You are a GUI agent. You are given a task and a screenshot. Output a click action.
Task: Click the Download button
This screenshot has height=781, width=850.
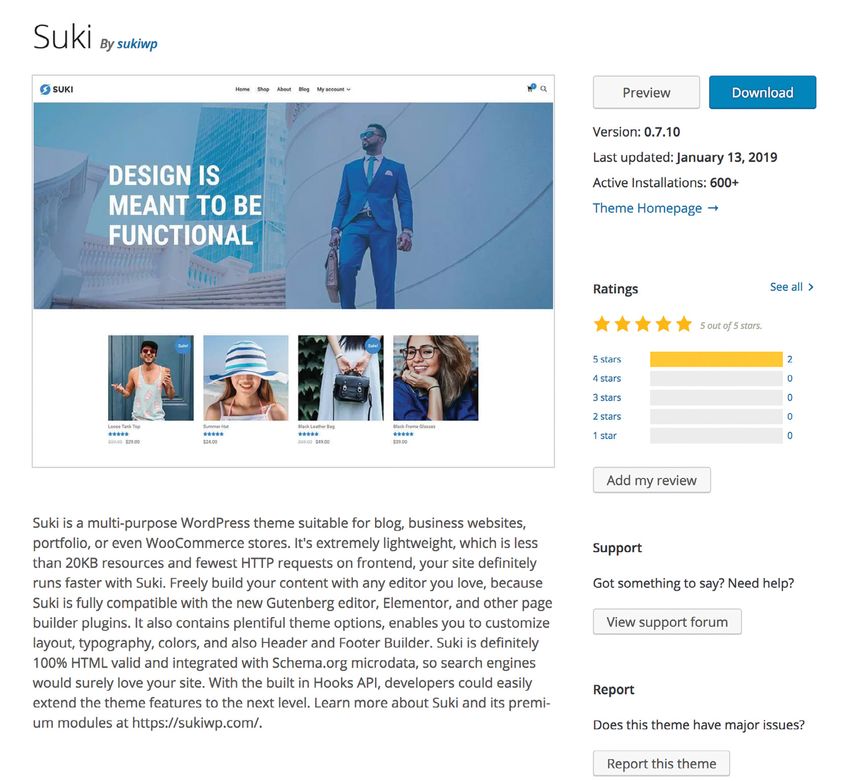pos(762,92)
